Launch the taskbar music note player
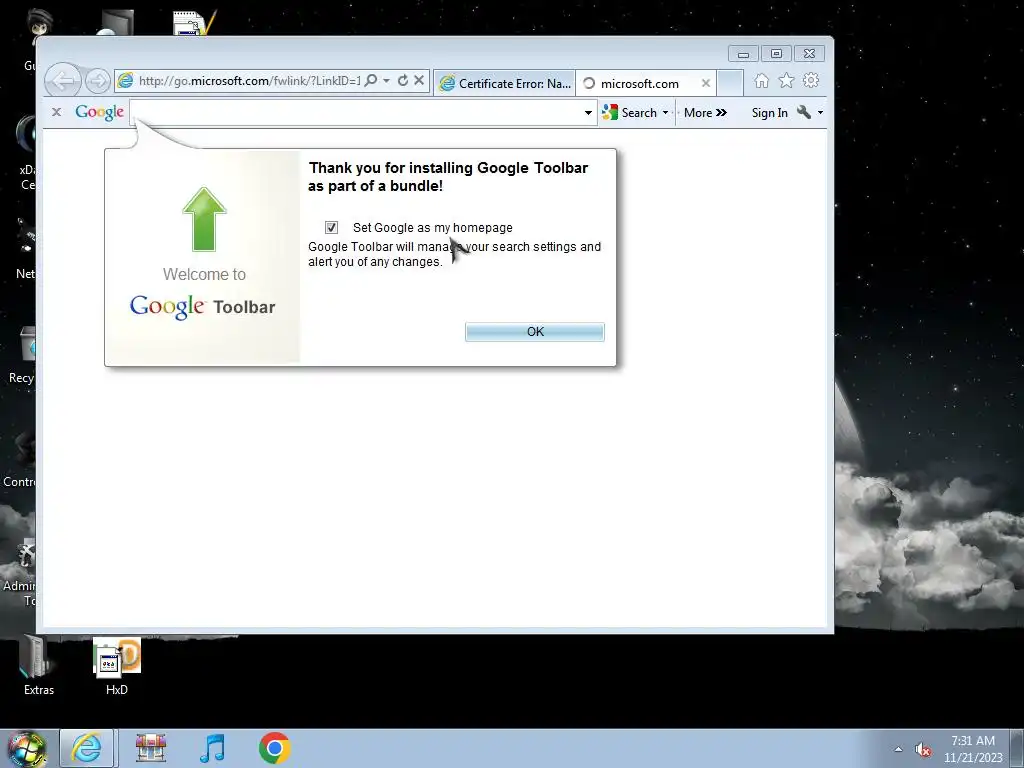This screenshot has height=768, width=1024. click(212, 748)
